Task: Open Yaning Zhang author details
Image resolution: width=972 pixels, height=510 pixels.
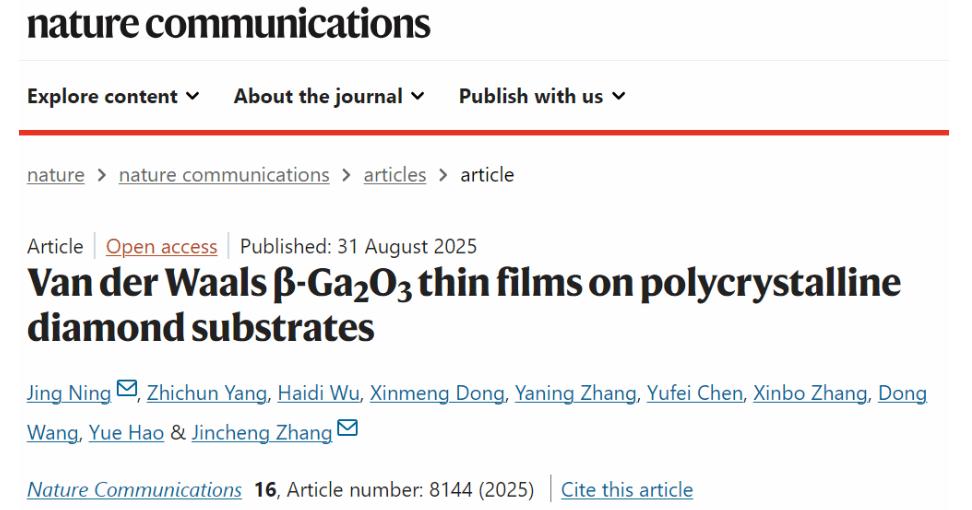Action: coord(575,394)
